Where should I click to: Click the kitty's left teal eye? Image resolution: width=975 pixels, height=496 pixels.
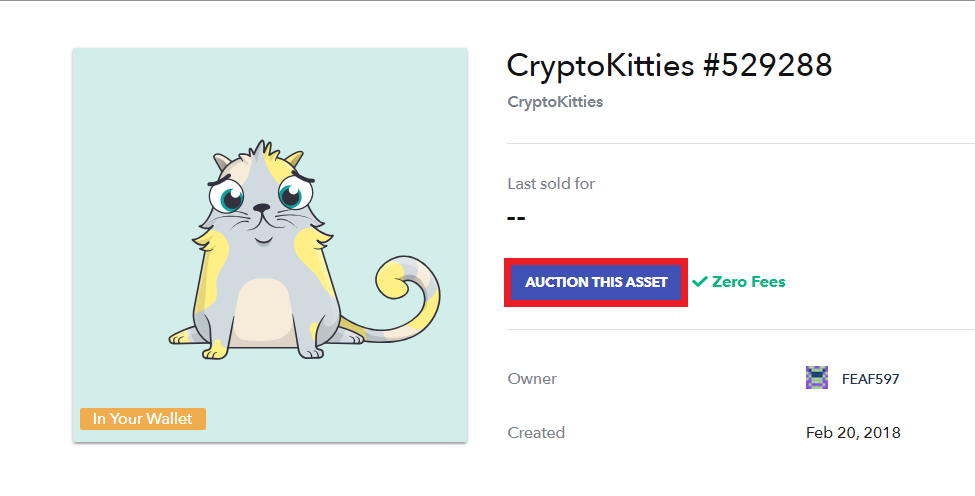coord(227,196)
